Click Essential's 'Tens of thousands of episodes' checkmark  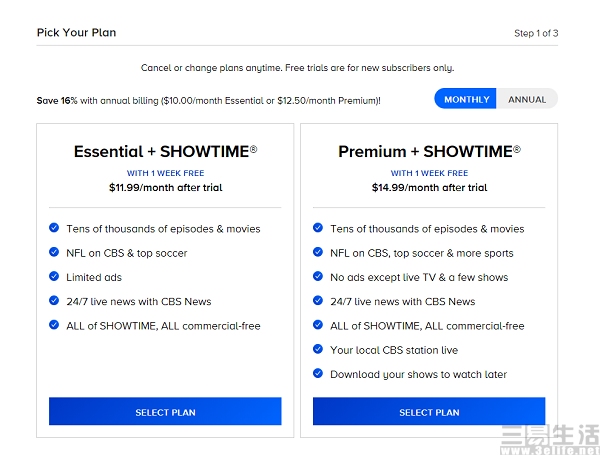coord(54,228)
